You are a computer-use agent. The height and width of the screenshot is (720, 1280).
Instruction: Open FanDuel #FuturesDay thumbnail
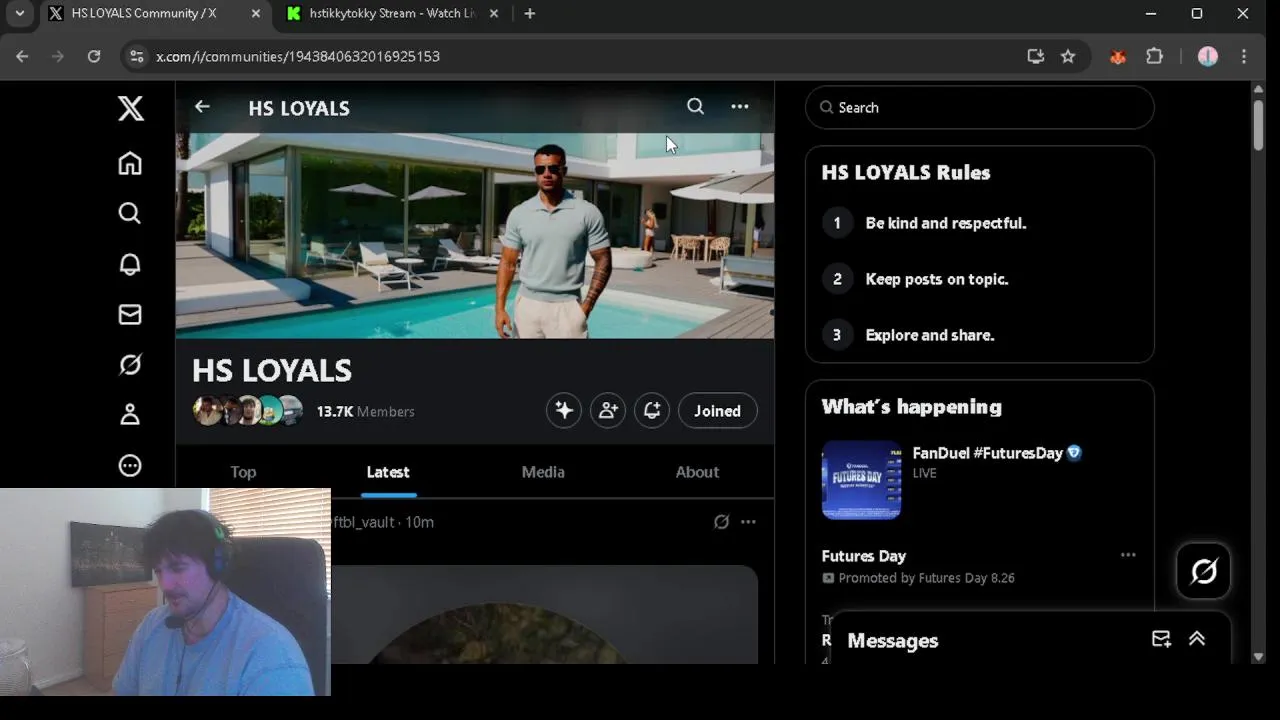pyautogui.click(x=861, y=480)
